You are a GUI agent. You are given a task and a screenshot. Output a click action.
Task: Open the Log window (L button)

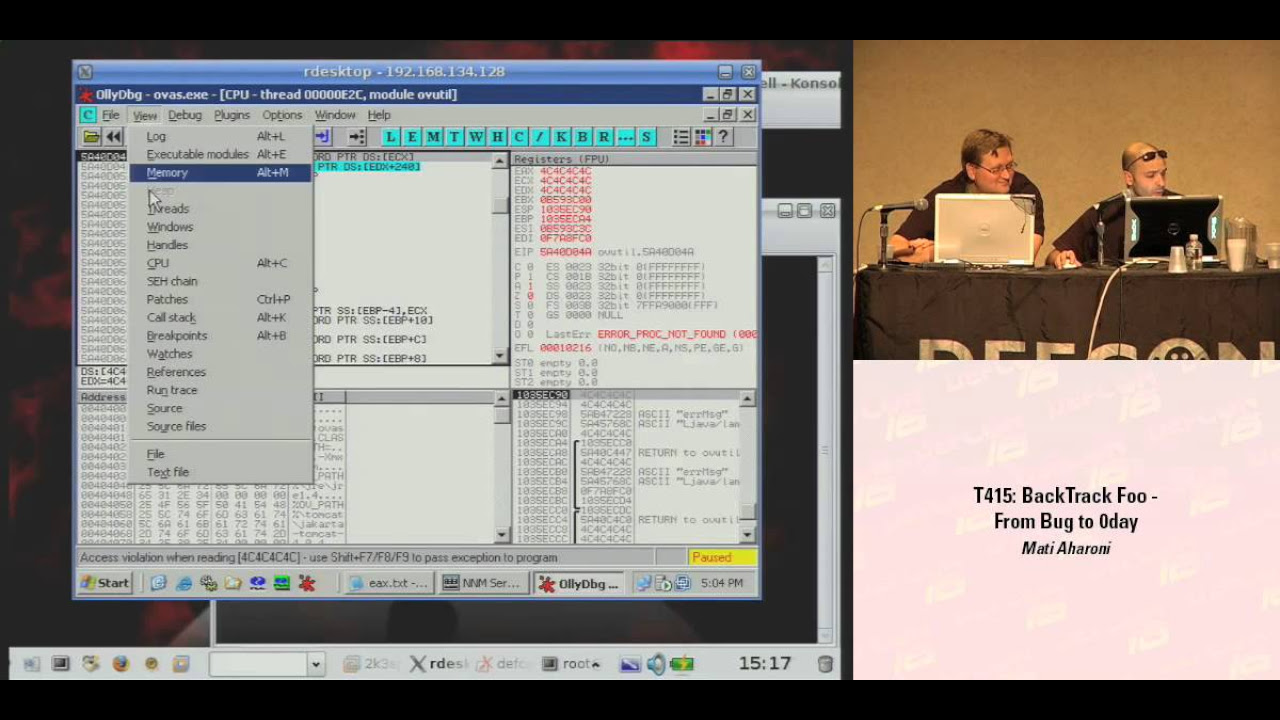click(390, 137)
